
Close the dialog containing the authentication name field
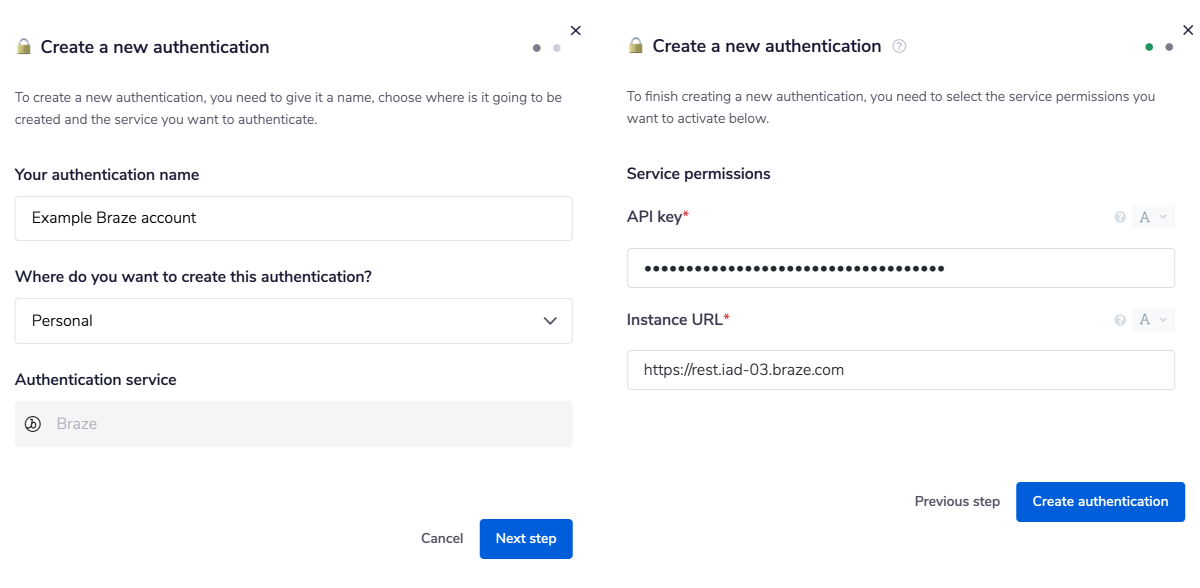(x=574, y=31)
